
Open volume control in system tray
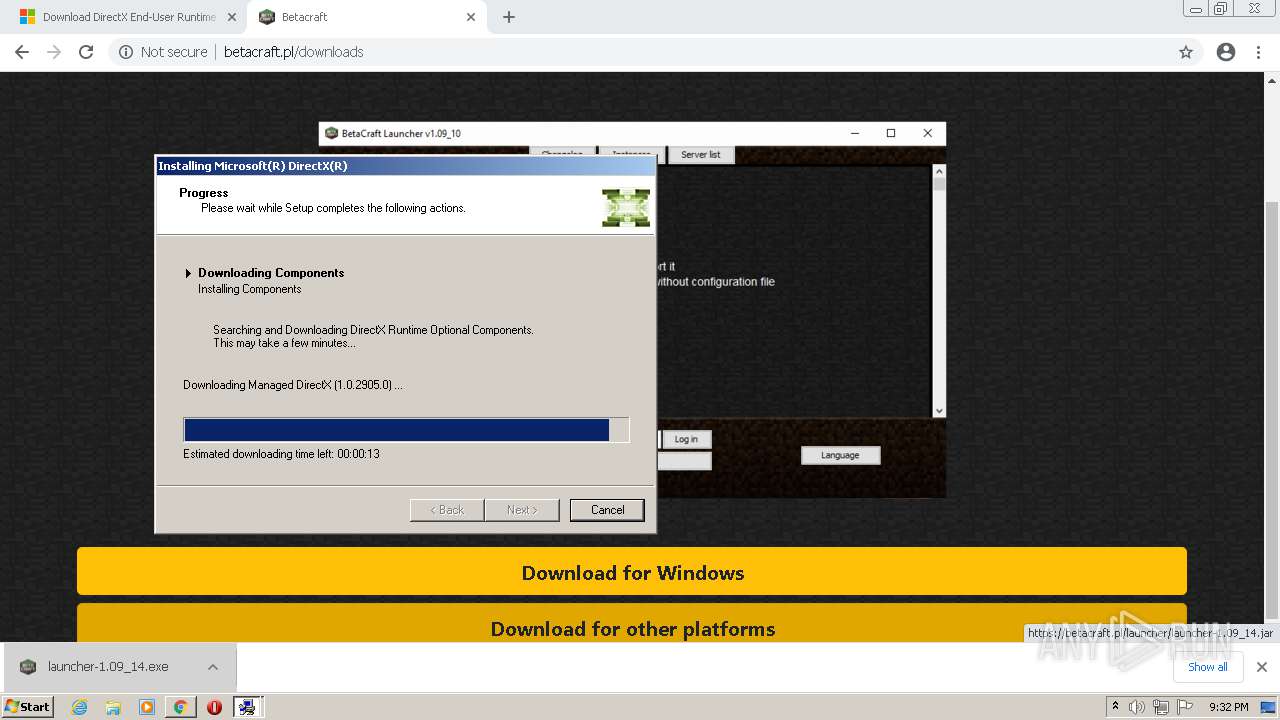point(1137,707)
